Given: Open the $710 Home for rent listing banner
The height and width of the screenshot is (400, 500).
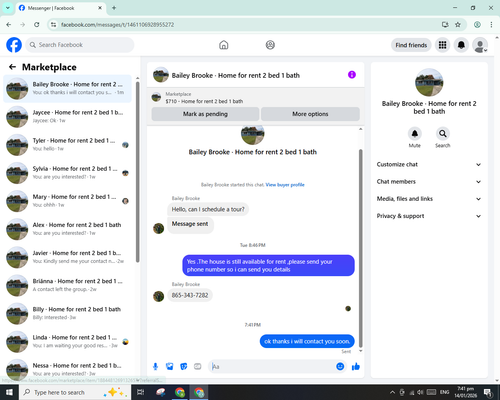Looking at the screenshot, I should pyautogui.click(x=255, y=97).
